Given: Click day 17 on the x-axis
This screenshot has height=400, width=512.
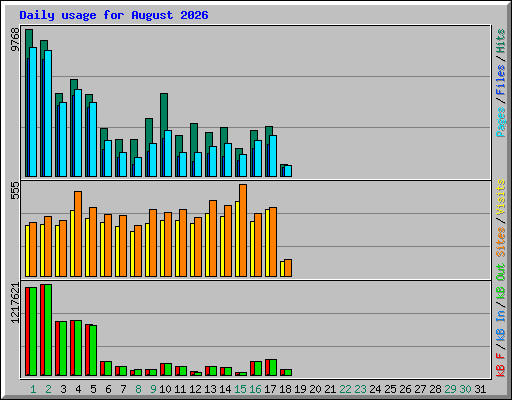Looking at the screenshot, I should coord(270,389).
